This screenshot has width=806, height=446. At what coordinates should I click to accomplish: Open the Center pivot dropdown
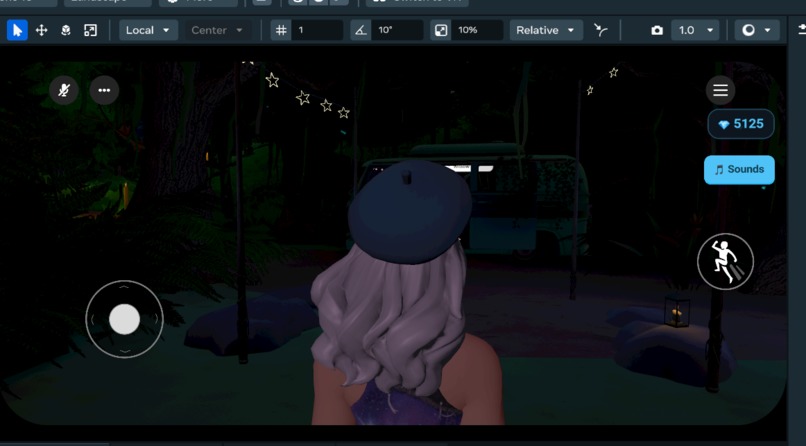[217, 30]
